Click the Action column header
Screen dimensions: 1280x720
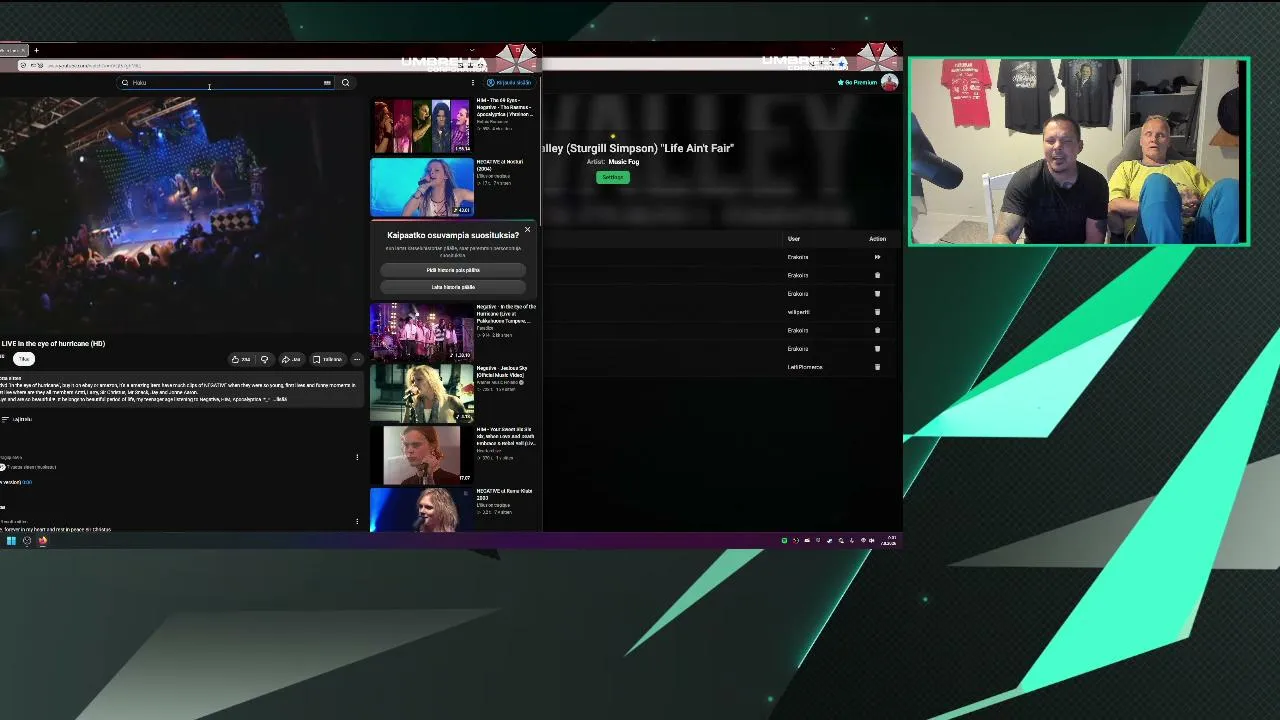pyautogui.click(x=877, y=239)
